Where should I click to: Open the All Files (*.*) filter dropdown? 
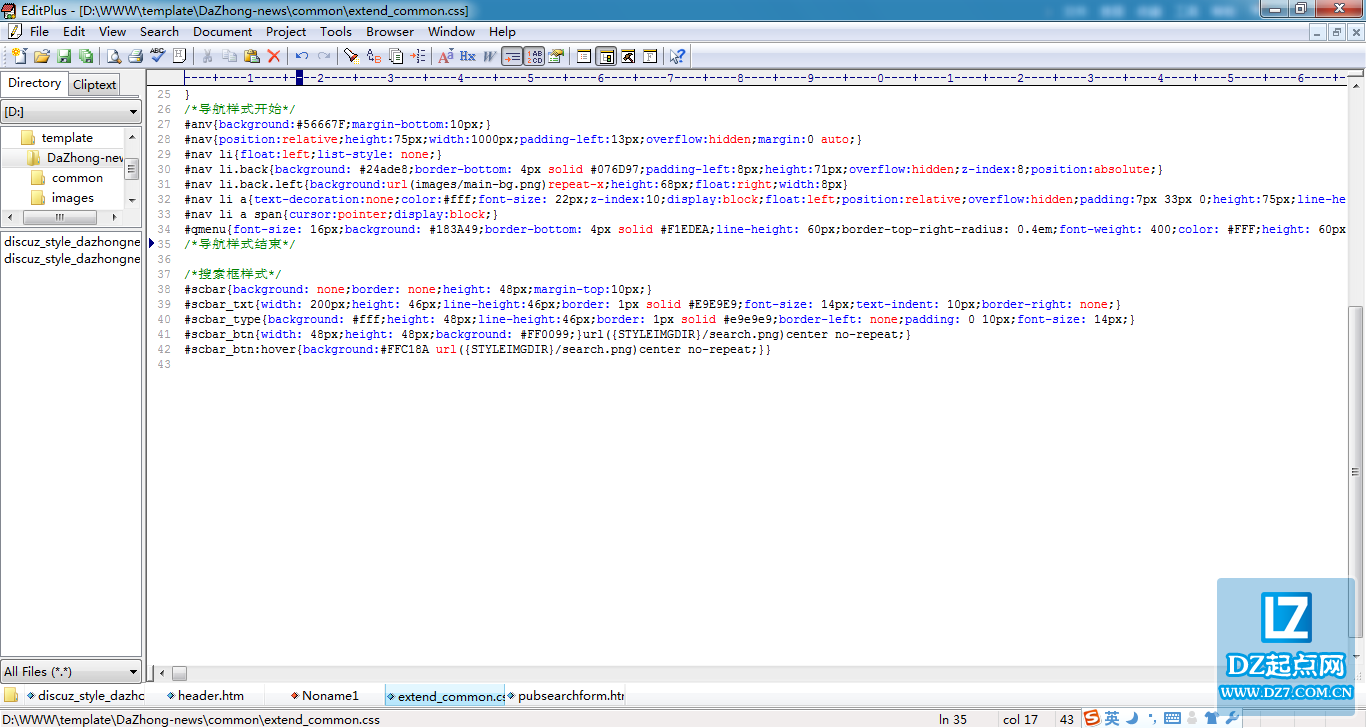click(x=71, y=671)
